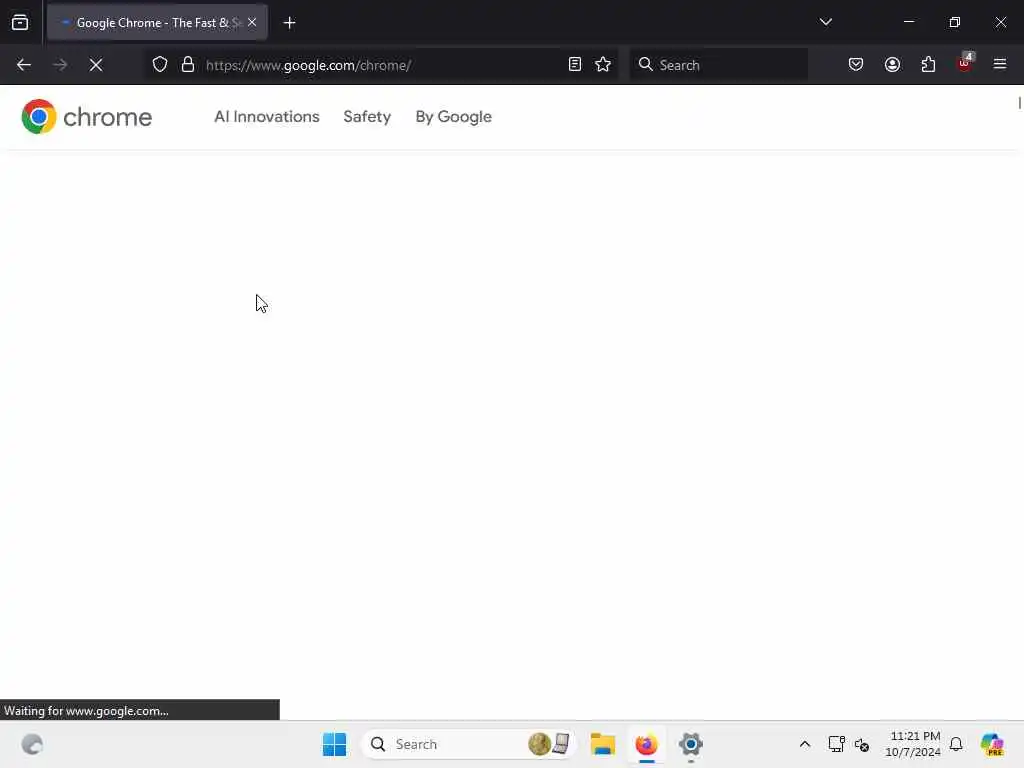Viewport: 1024px width, 768px height.
Task: Show hidden system tray icons
Action: (805, 744)
